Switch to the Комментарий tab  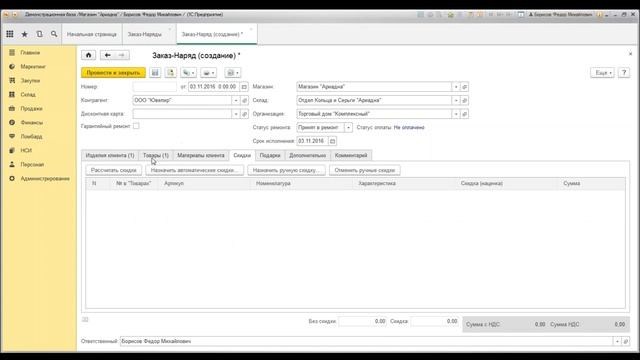click(351, 156)
